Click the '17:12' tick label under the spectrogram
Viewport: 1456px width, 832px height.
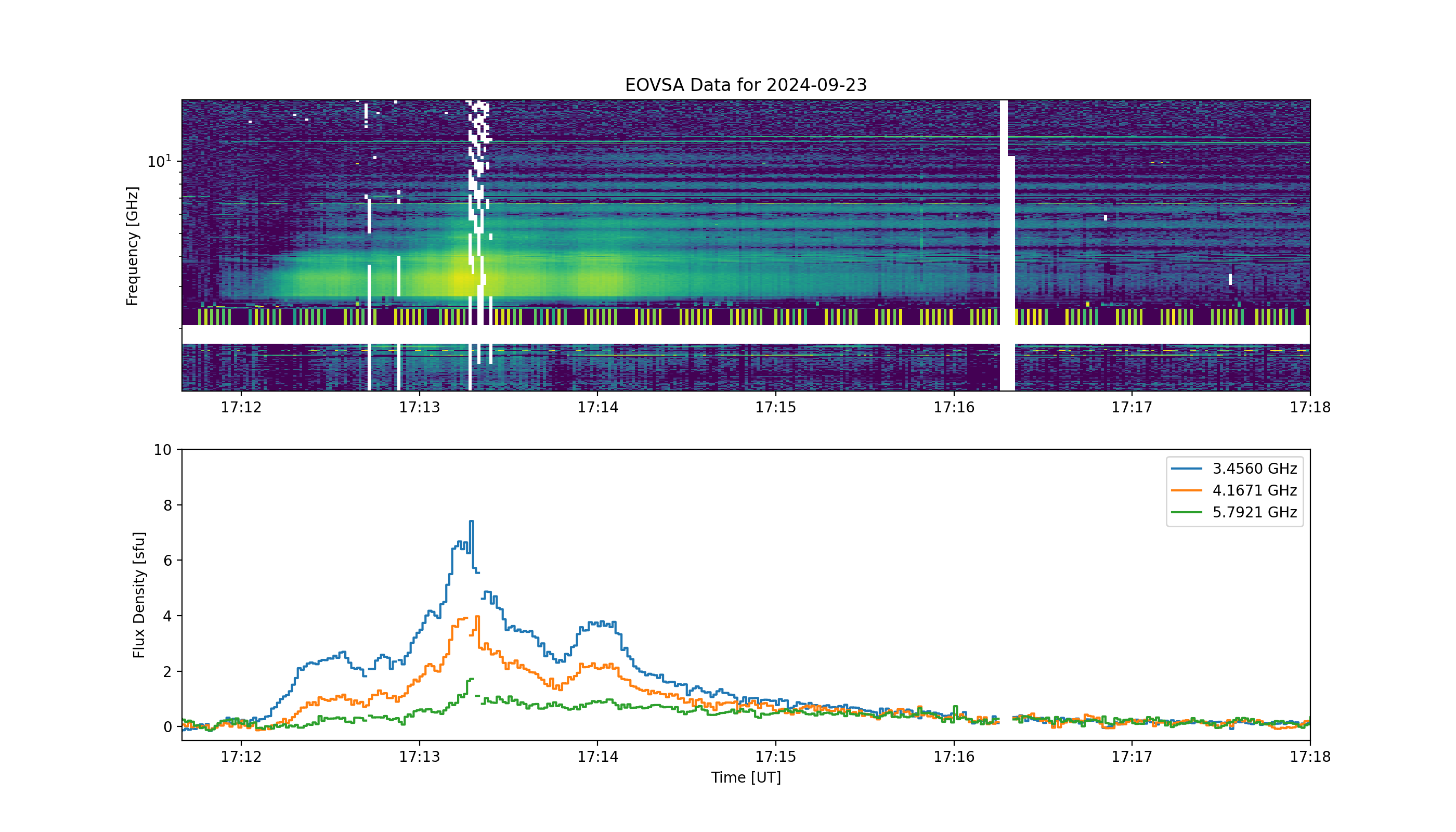[x=241, y=408]
